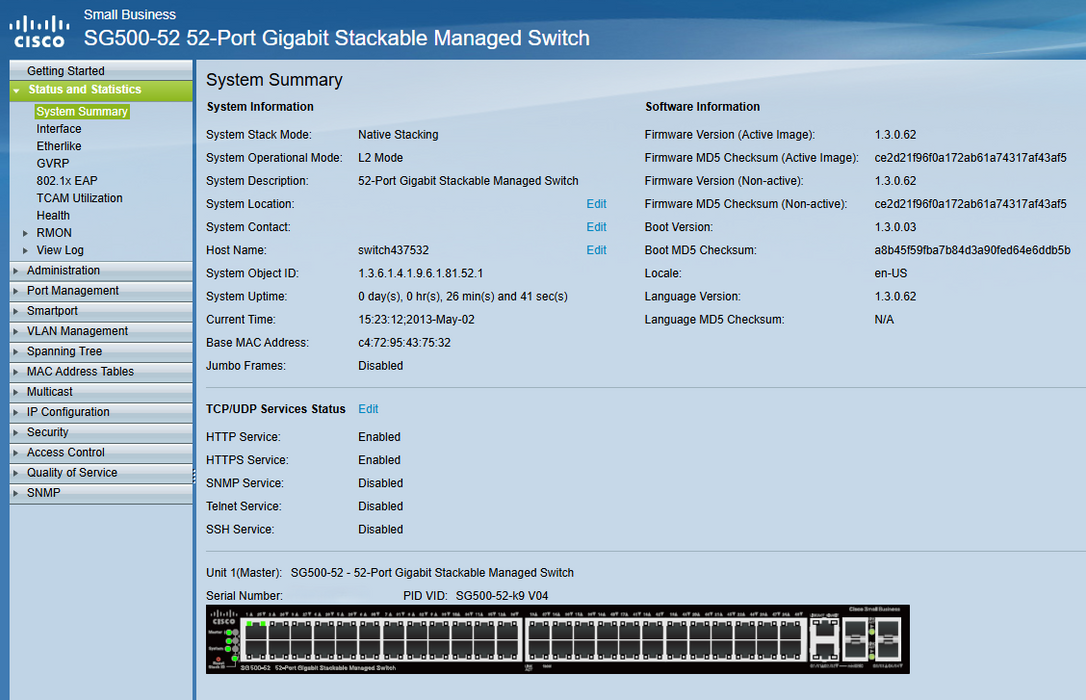Screen dimensions: 1086x700
Task: Click the Telnet Service Disabled value
Action: pyautogui.click(x=380, y=506)
